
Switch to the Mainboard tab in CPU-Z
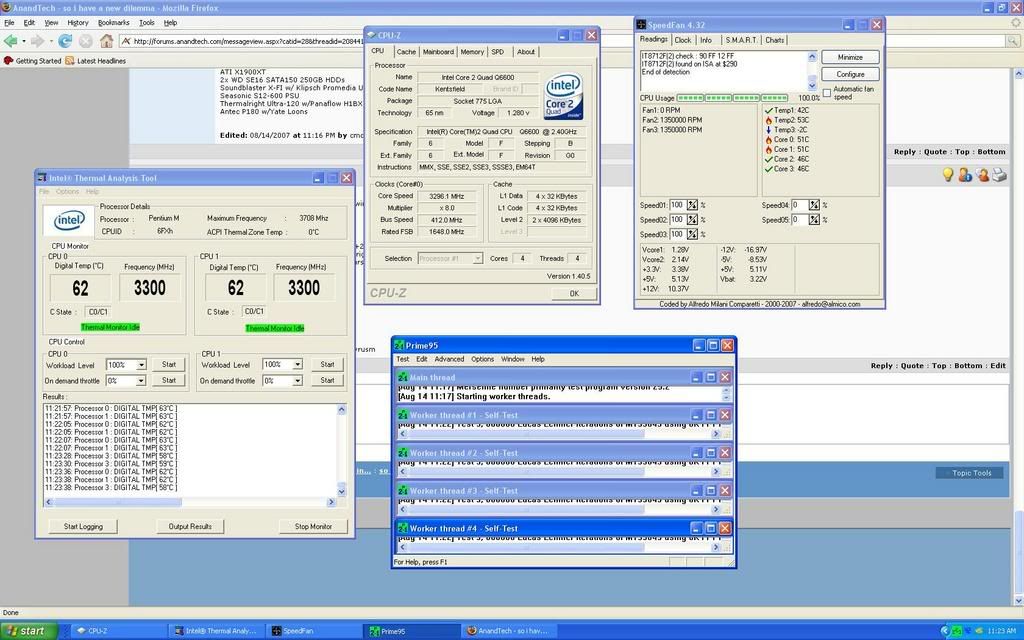(438, 52)
